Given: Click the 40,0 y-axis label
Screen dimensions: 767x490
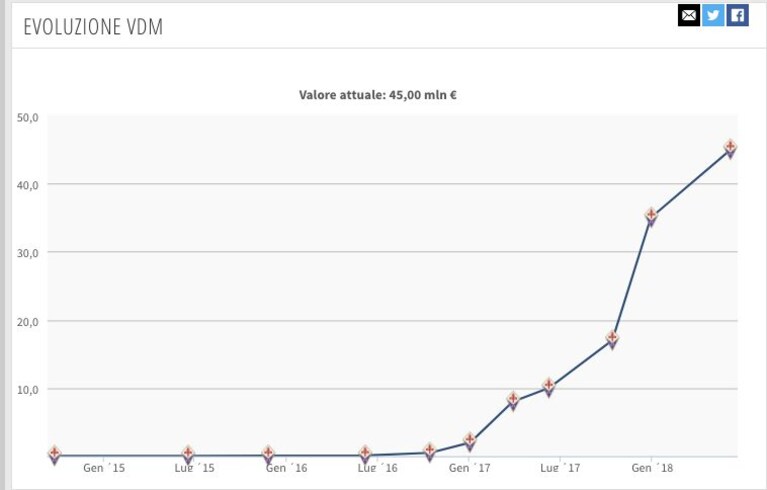Looking at the screenshot, I should coord(27,185).
